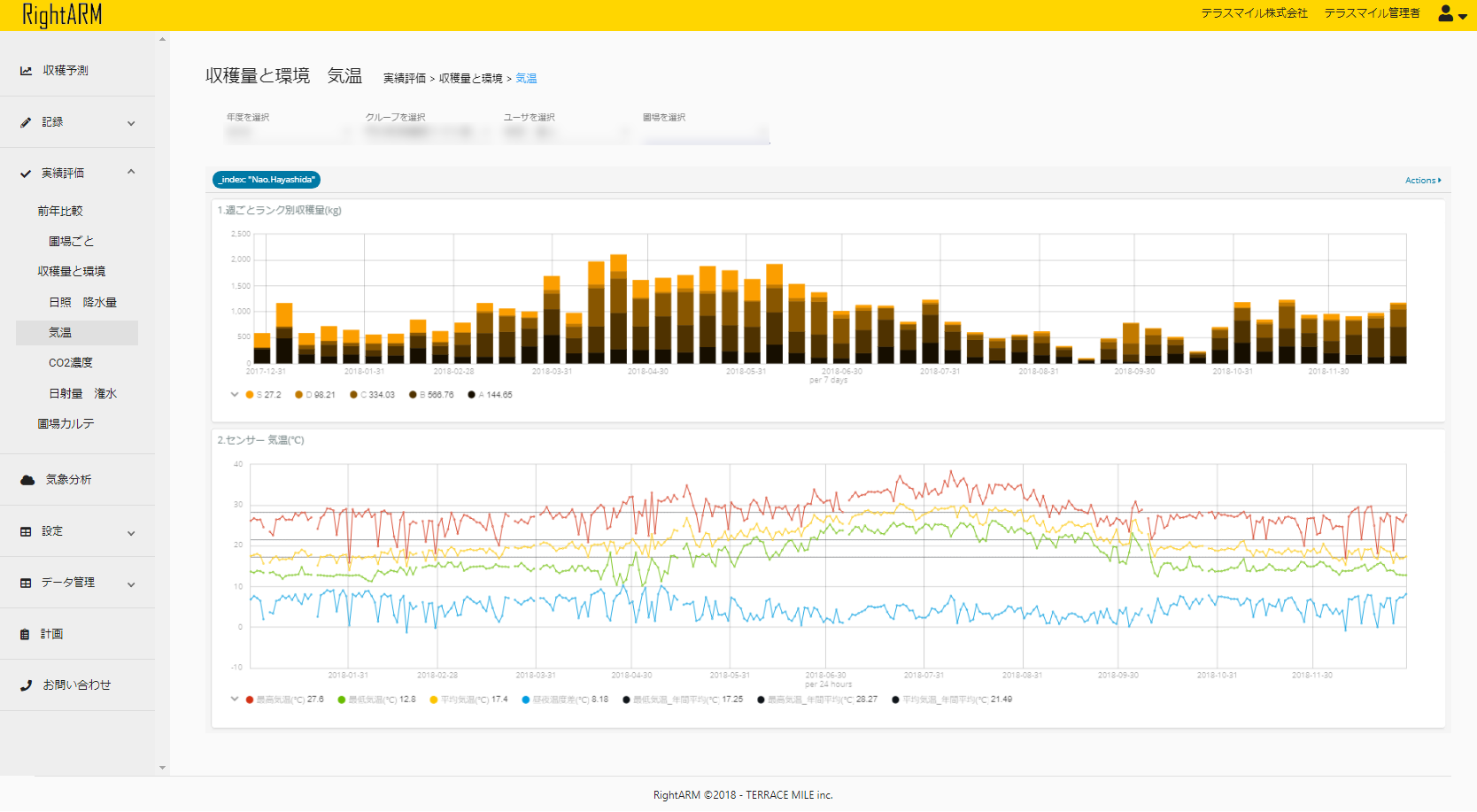The height and width of the screenshot is (812, 1477).
Task: Toggle the blue 昼夜温度差 legend swatch
Action: 526,700
